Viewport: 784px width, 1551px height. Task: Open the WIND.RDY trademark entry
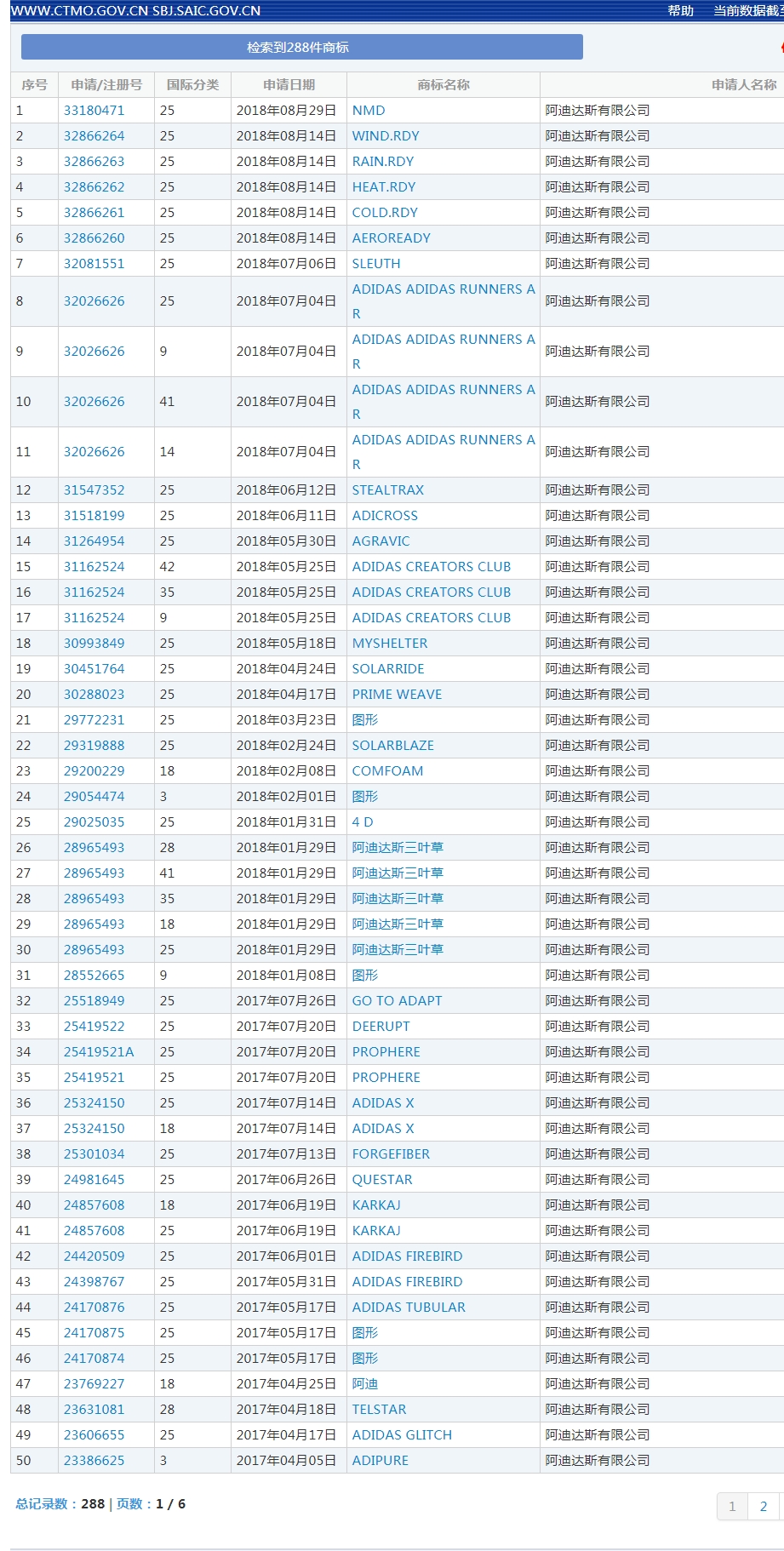[386, 136]
